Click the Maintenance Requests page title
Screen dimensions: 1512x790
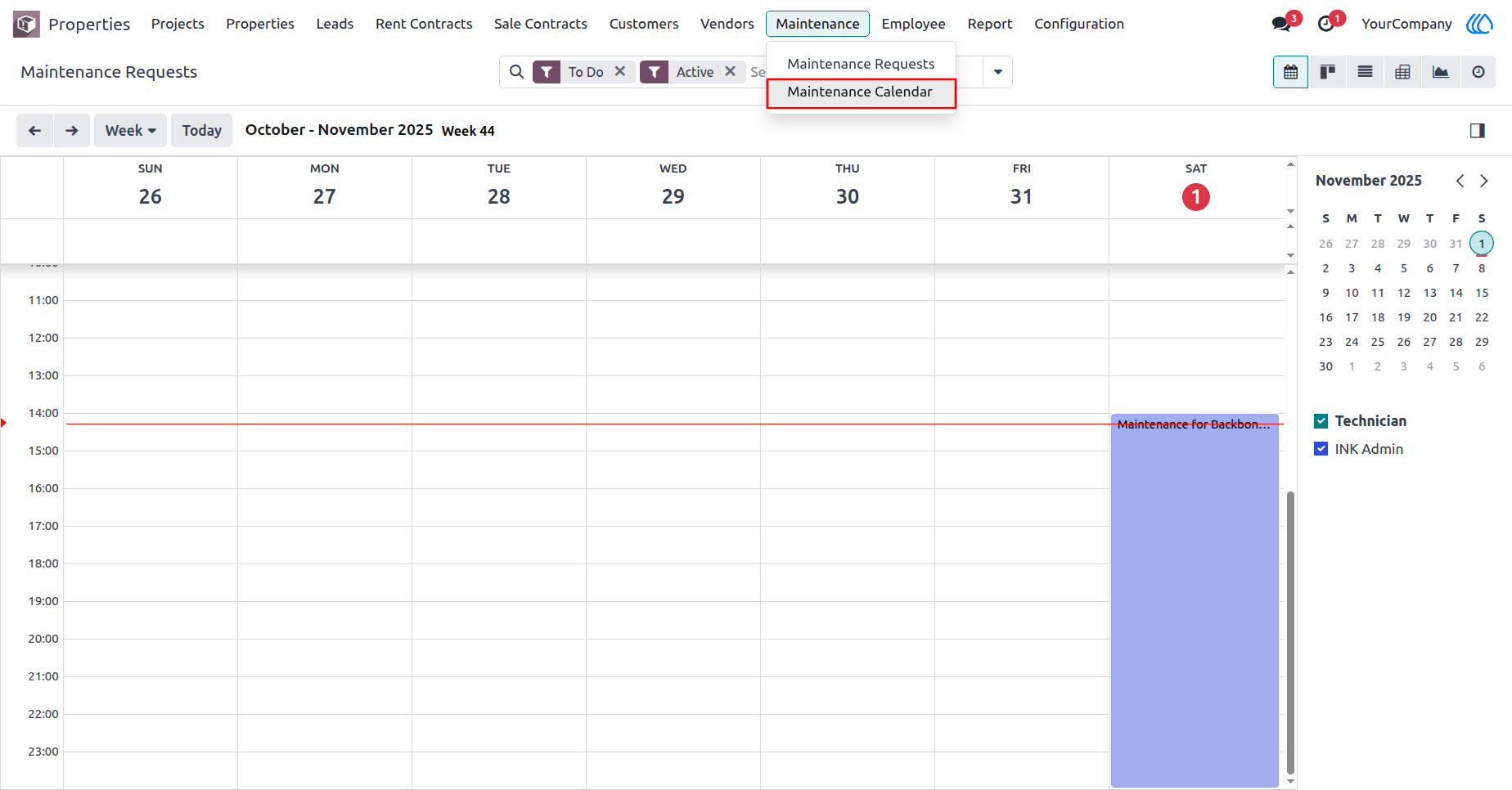coord(109,72)
